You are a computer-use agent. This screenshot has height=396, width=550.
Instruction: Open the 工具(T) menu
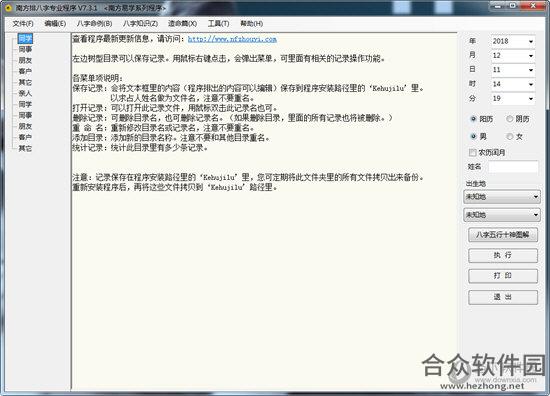[219, 24]
